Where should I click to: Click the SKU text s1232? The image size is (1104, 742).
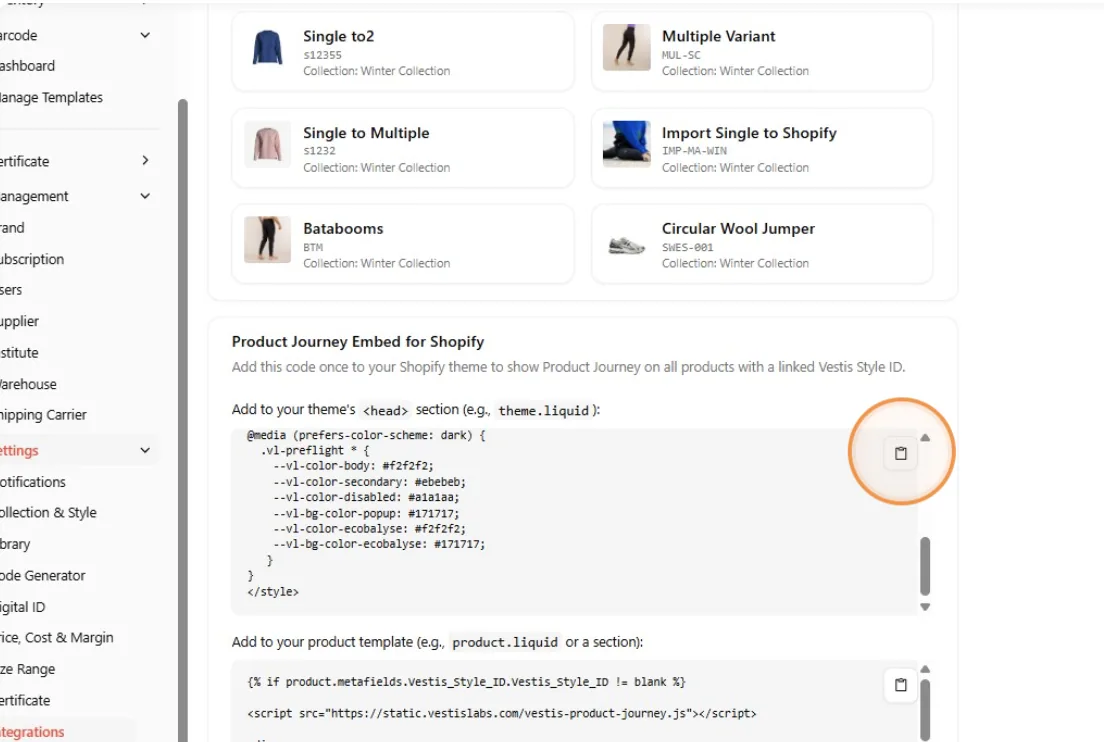[x=319, y=151]
